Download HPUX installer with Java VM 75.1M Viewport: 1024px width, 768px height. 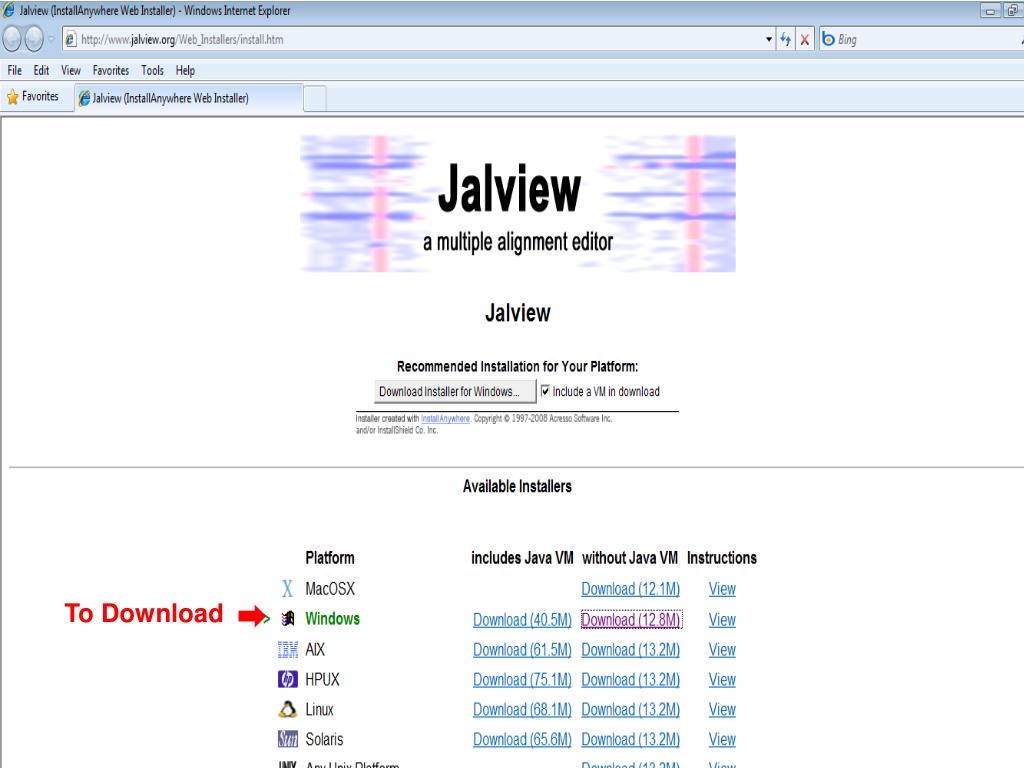(522, 679)
